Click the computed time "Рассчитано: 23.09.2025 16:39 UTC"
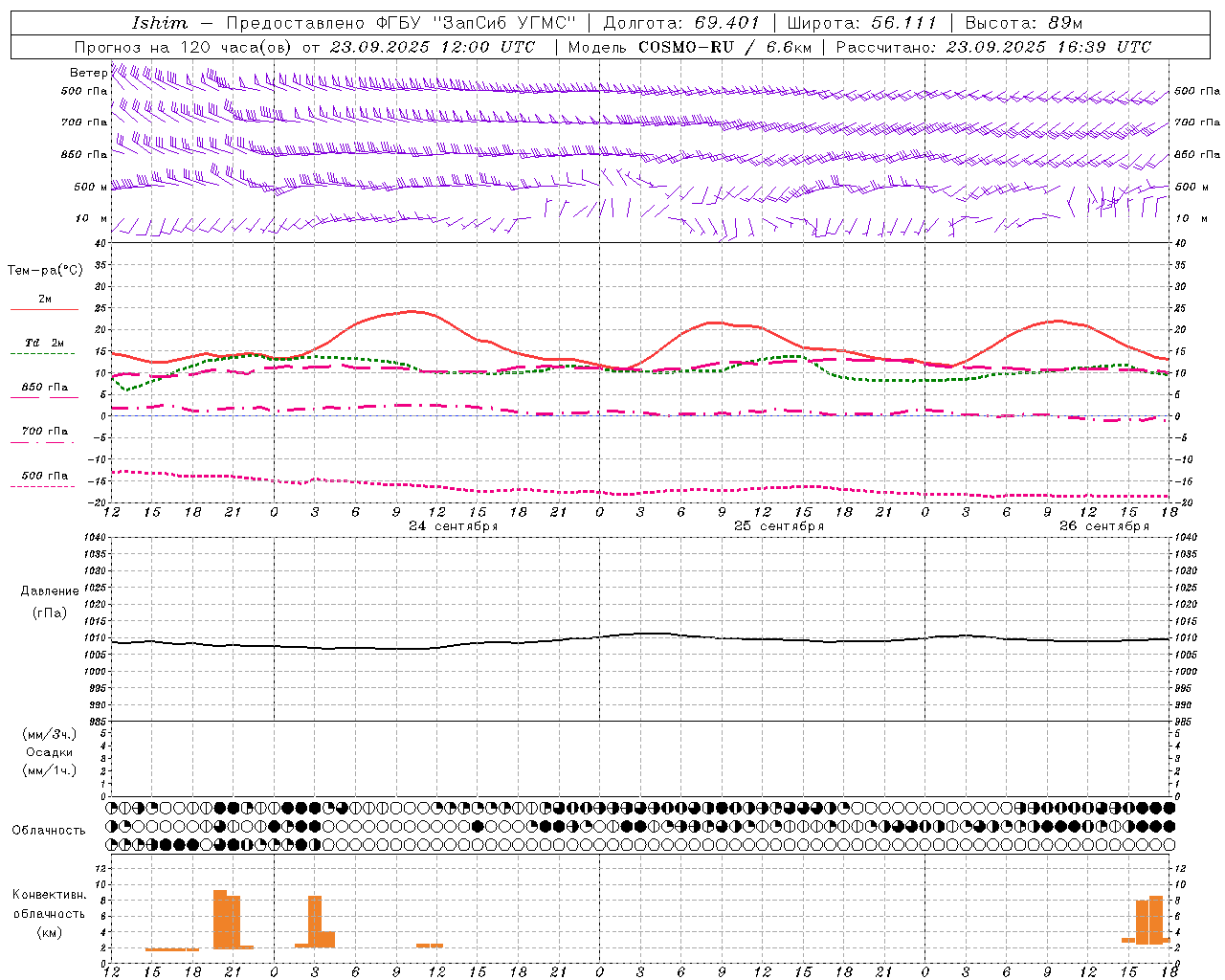Screen dimensions: 1225x980 click(994, 47)
